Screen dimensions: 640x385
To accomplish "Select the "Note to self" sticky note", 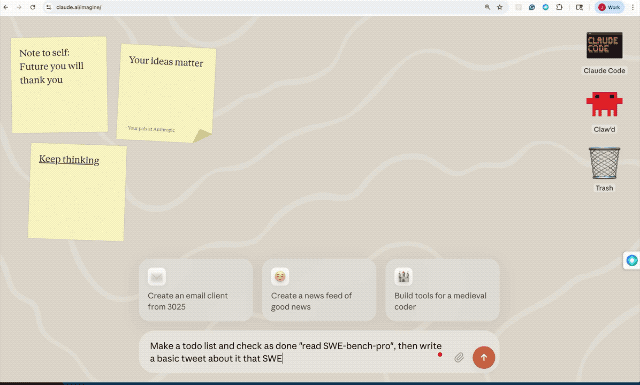I will click(60, 85).
